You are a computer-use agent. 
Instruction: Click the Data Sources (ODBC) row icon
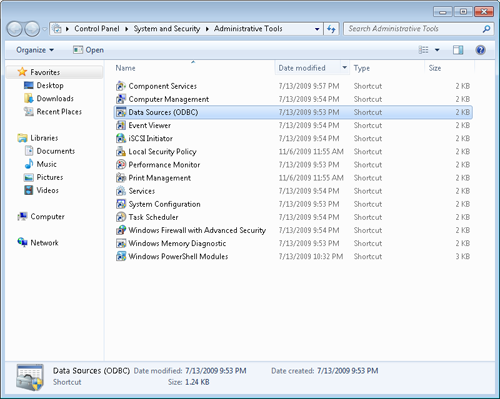point(121,112)
